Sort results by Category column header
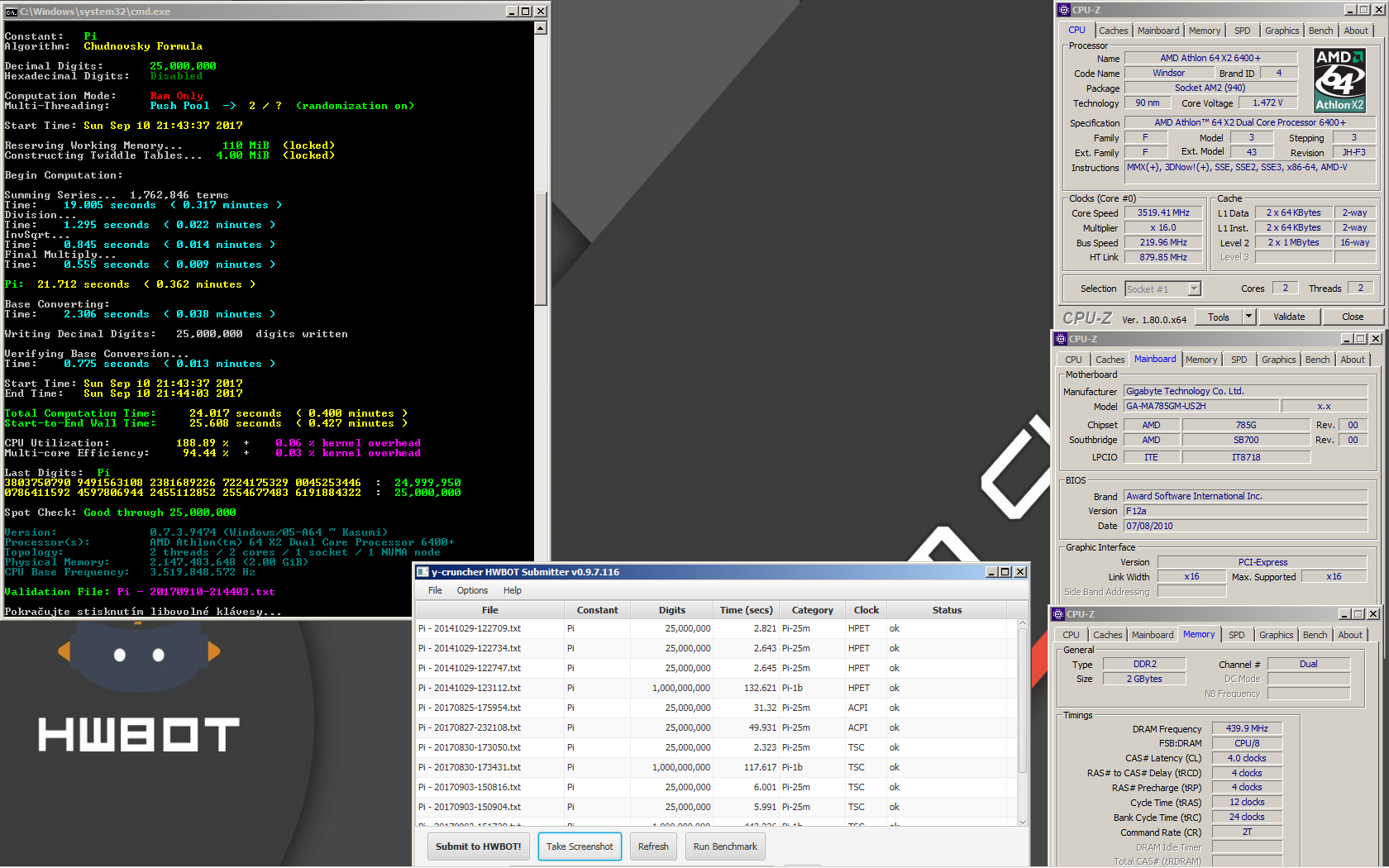Image resolution: width=1389 pixels, height=868 pixels. 813,610
